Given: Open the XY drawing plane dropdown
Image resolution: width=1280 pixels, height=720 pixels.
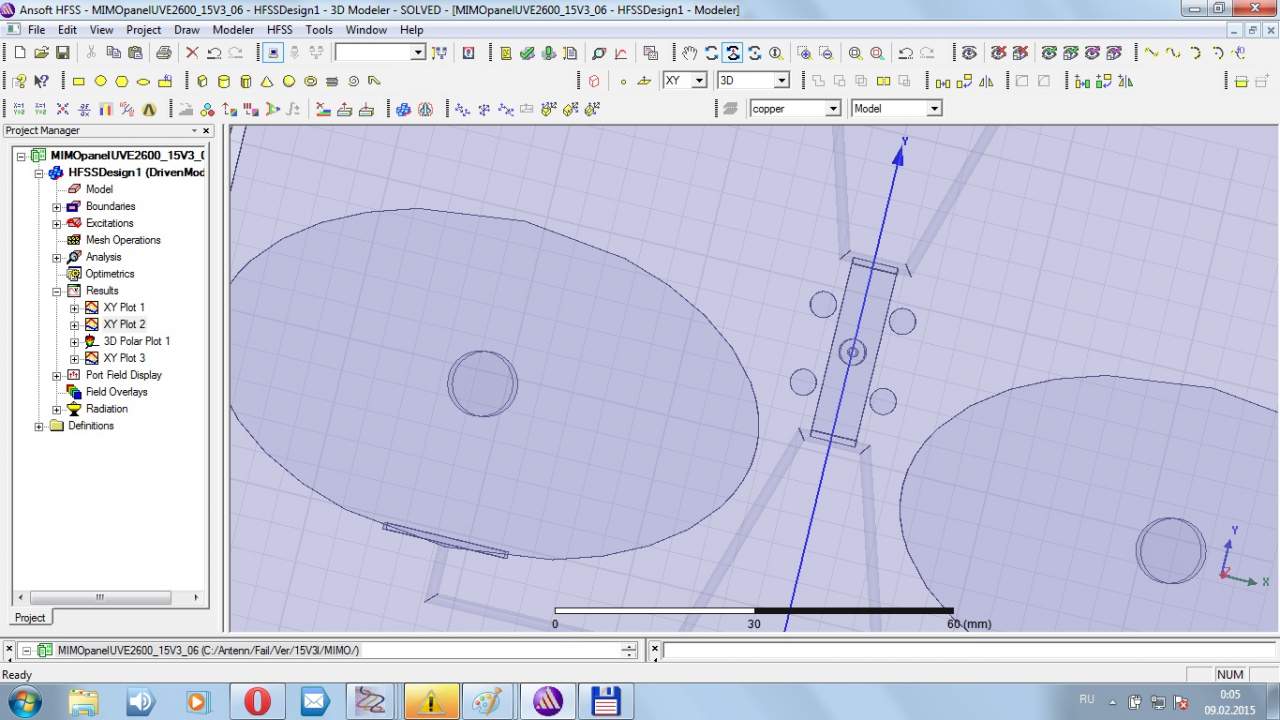Looking at the screenshot, I should point(699,81).
